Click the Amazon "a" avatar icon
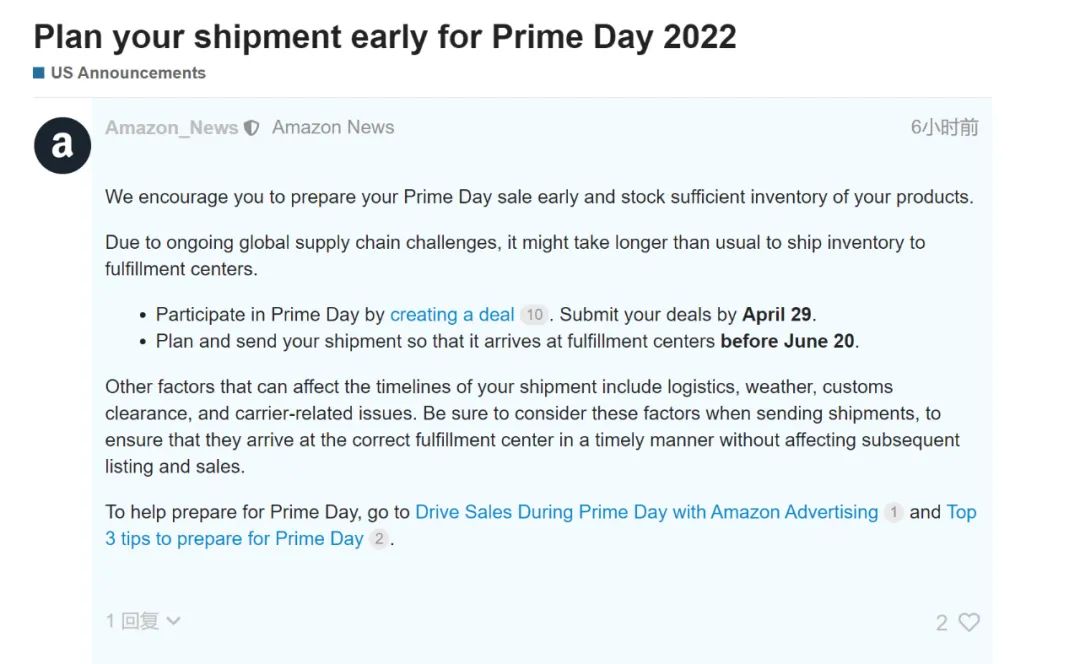This screenshot has height=664, width=1080. point(62,144)
